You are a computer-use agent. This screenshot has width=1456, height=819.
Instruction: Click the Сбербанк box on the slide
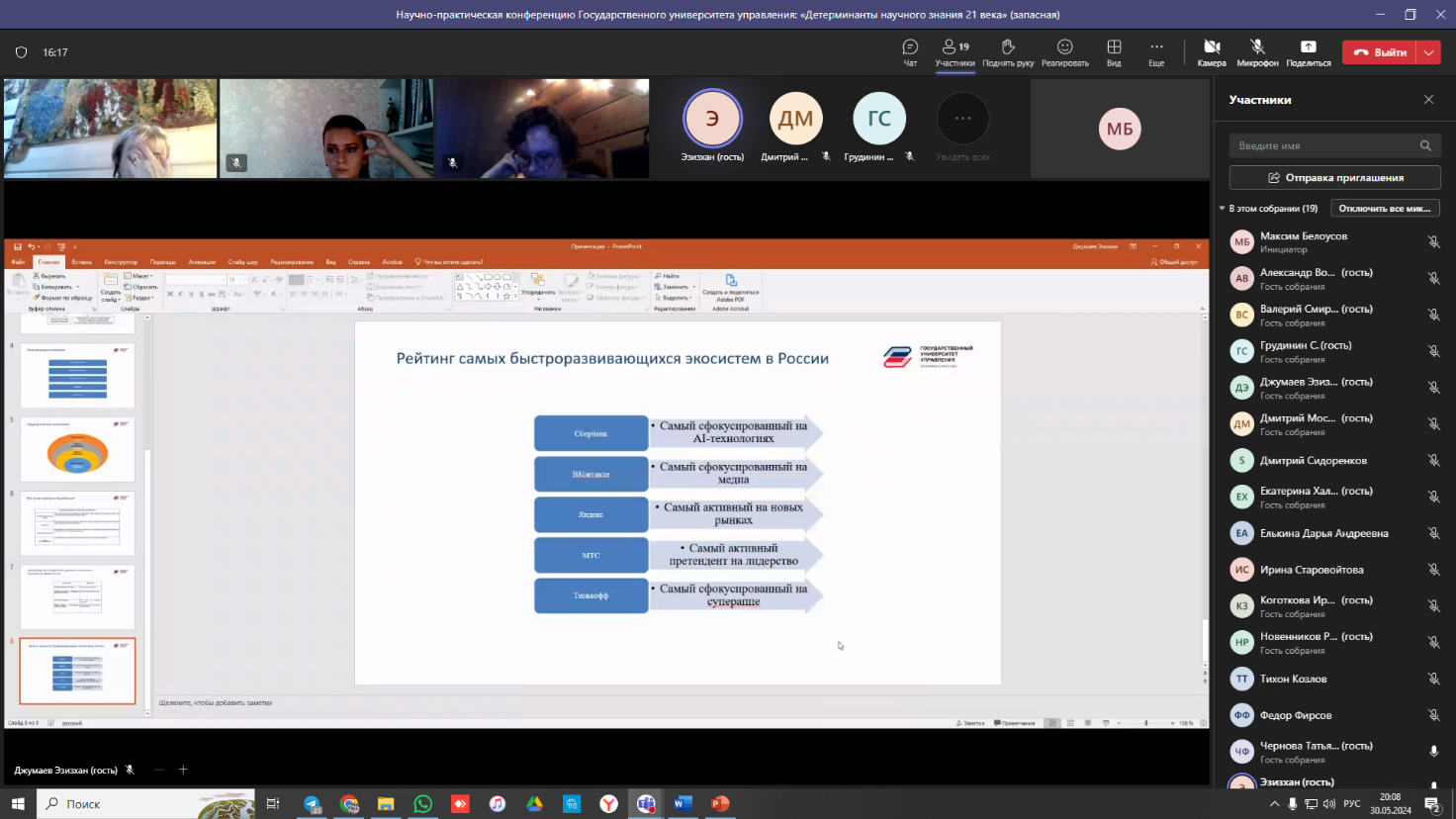[x=591, y=434]
